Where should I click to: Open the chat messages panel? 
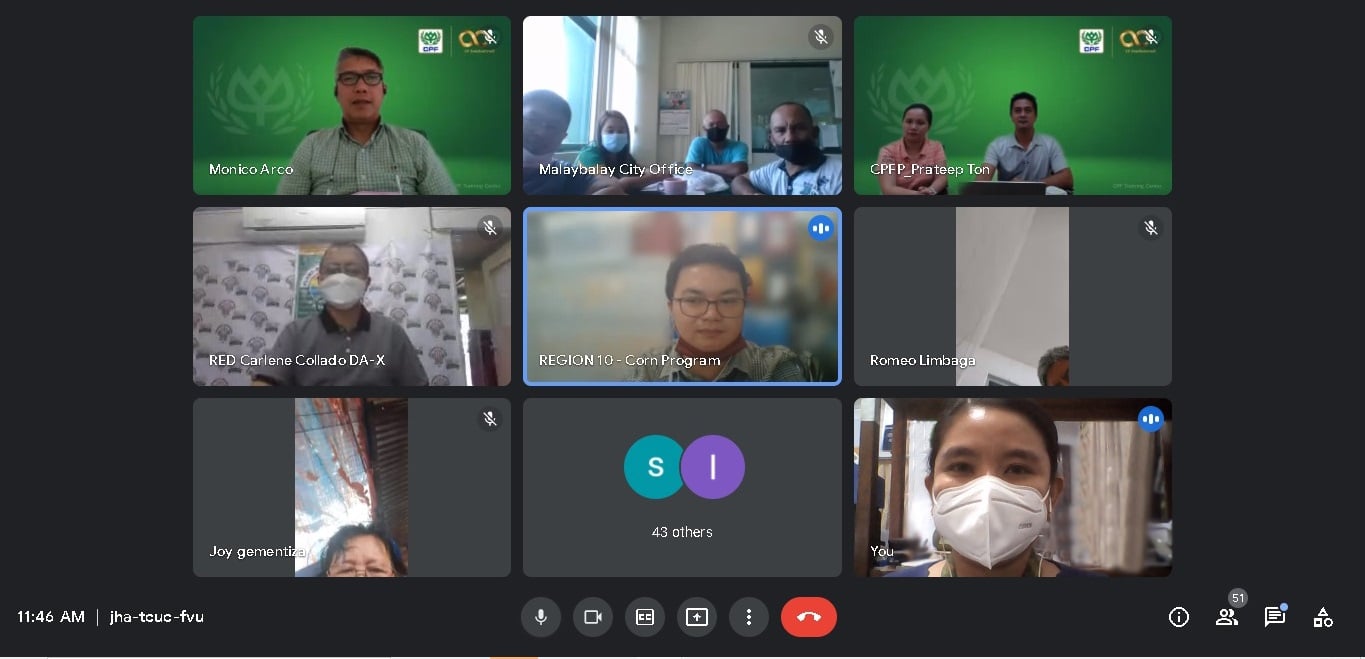coord(1275,617)
